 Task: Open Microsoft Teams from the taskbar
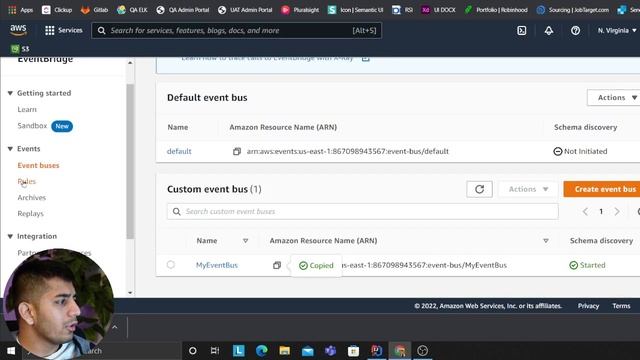[x=330, y=351]
